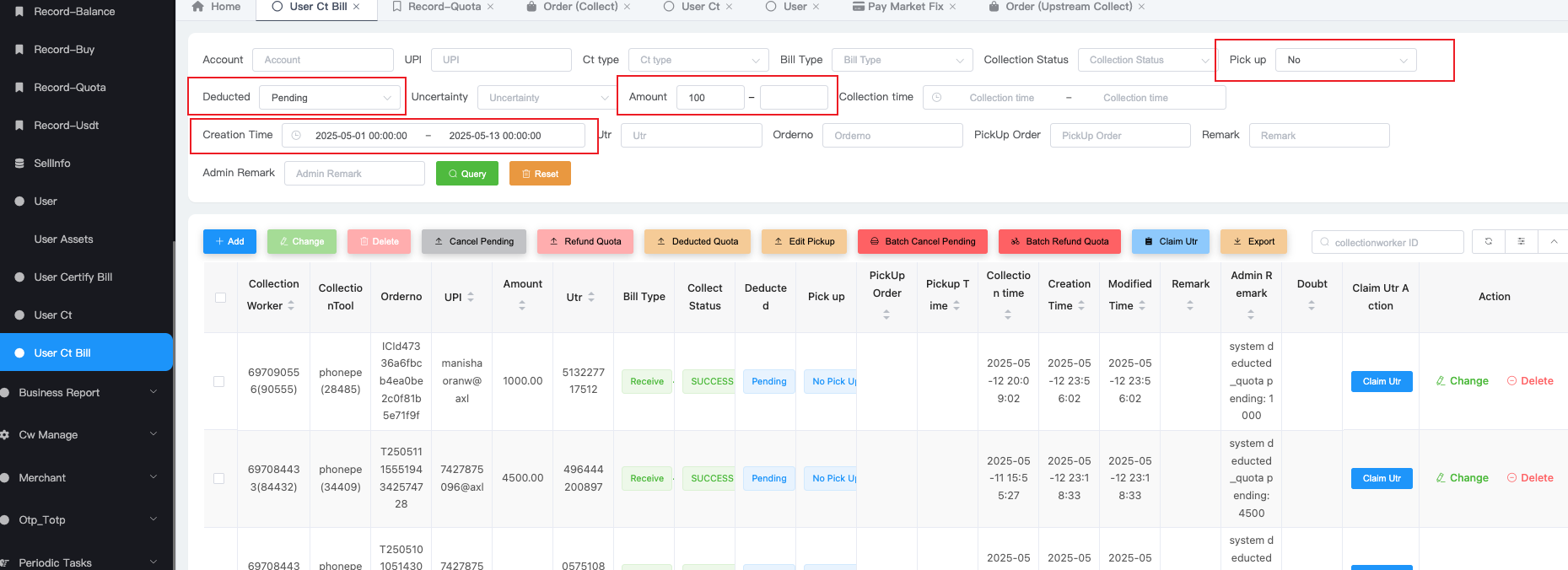Open the Deducted dropdown showing Pending
The image size is (1568, 570).
(330, 98)
